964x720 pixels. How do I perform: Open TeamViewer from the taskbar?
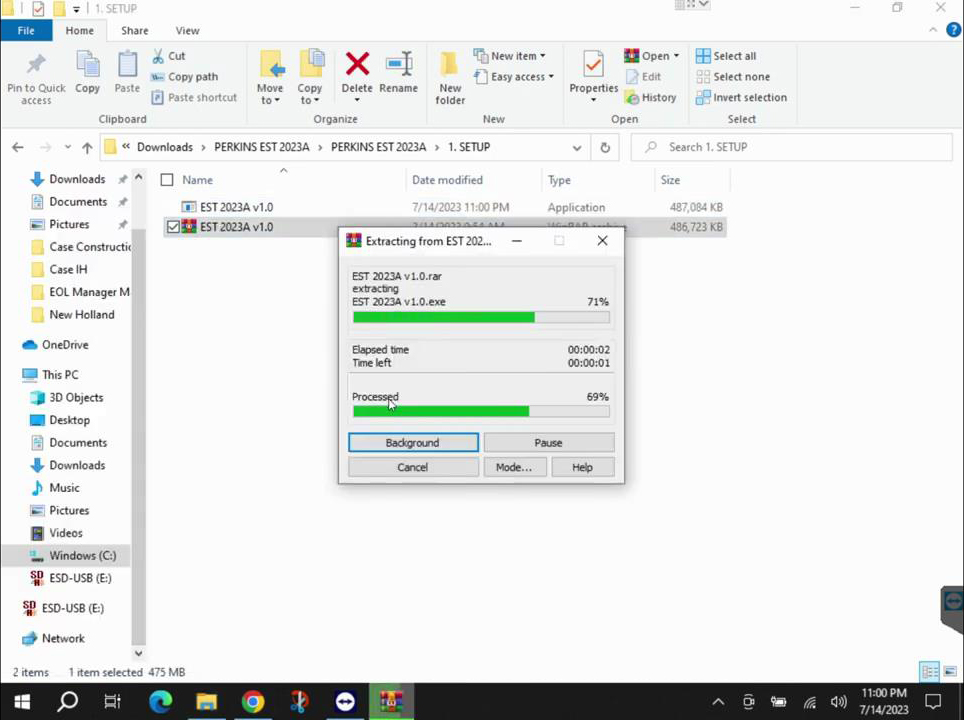pos(345,702)
